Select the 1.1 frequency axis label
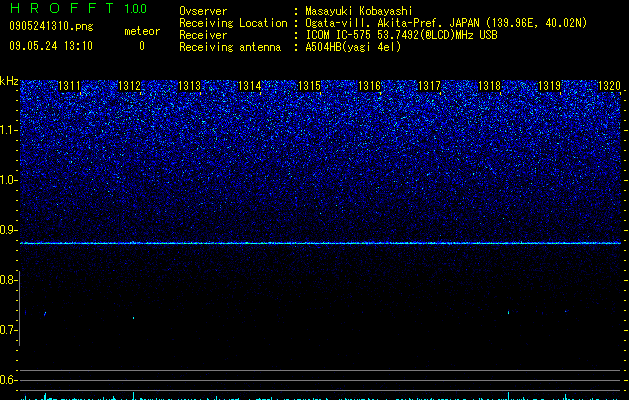The width and height of the screenshot is (629, 400). point(8,130)
